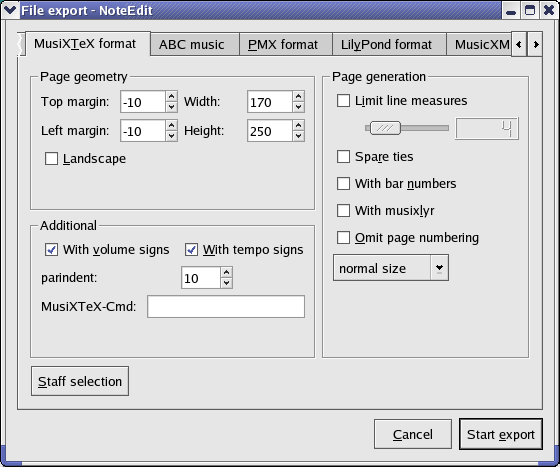Image resolution: width=560 pixels, height=467 pixels.
Task: Increase Left margin with up arrow
Action: [x=171, y=125]
